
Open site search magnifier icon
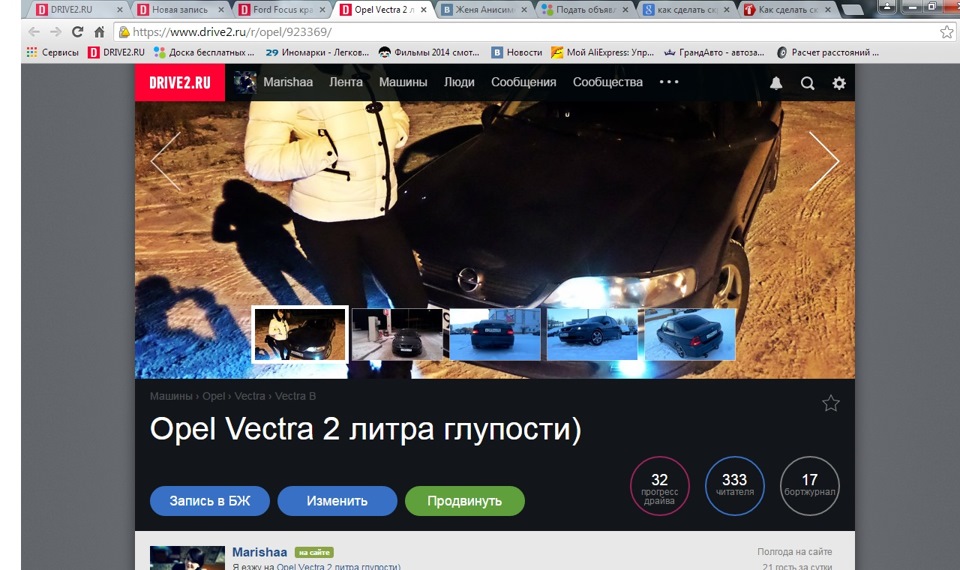[808, 83]
